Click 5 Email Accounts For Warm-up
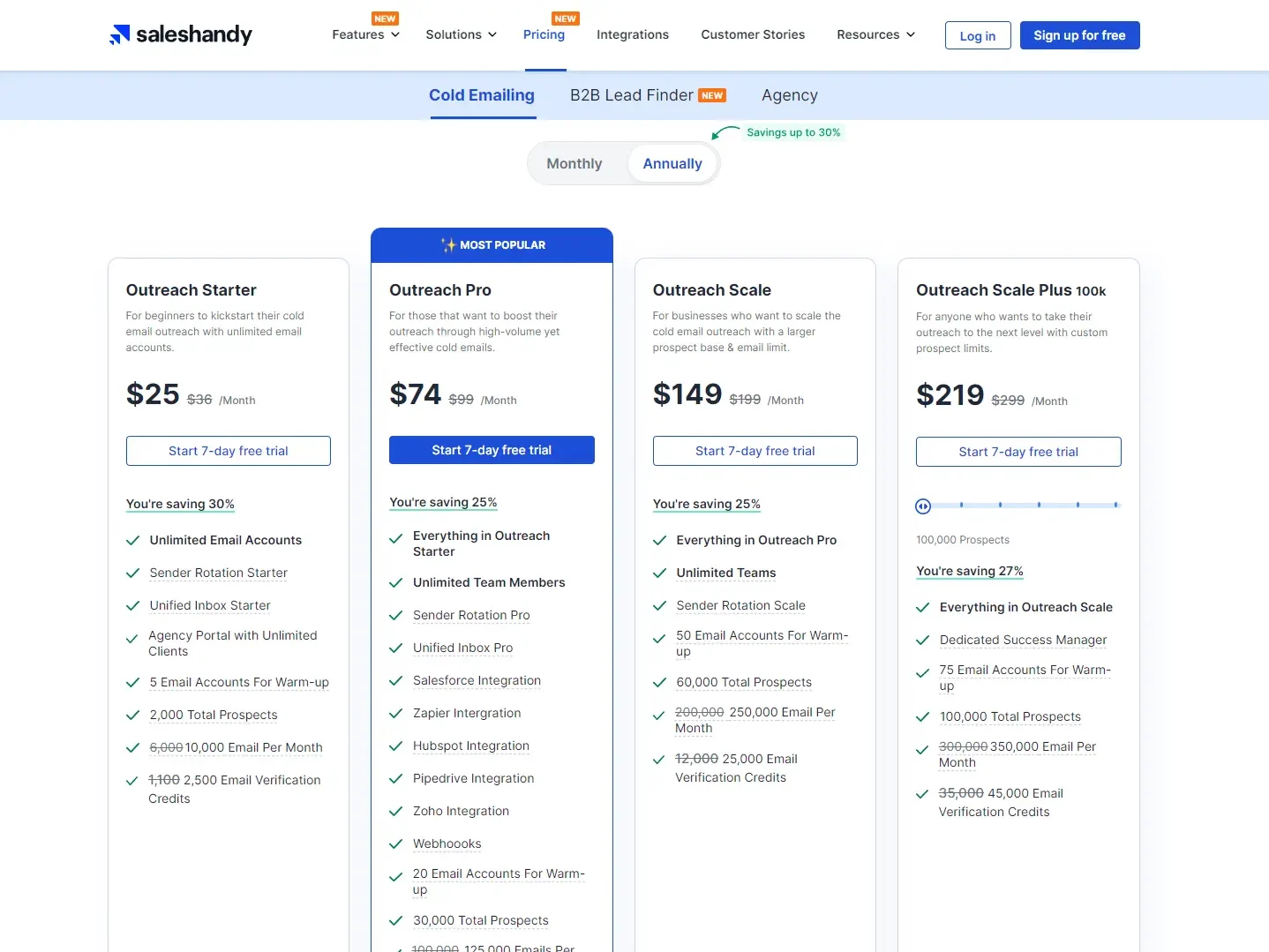1269x952 pixels. pyautogui.click(x=239, y=682)
